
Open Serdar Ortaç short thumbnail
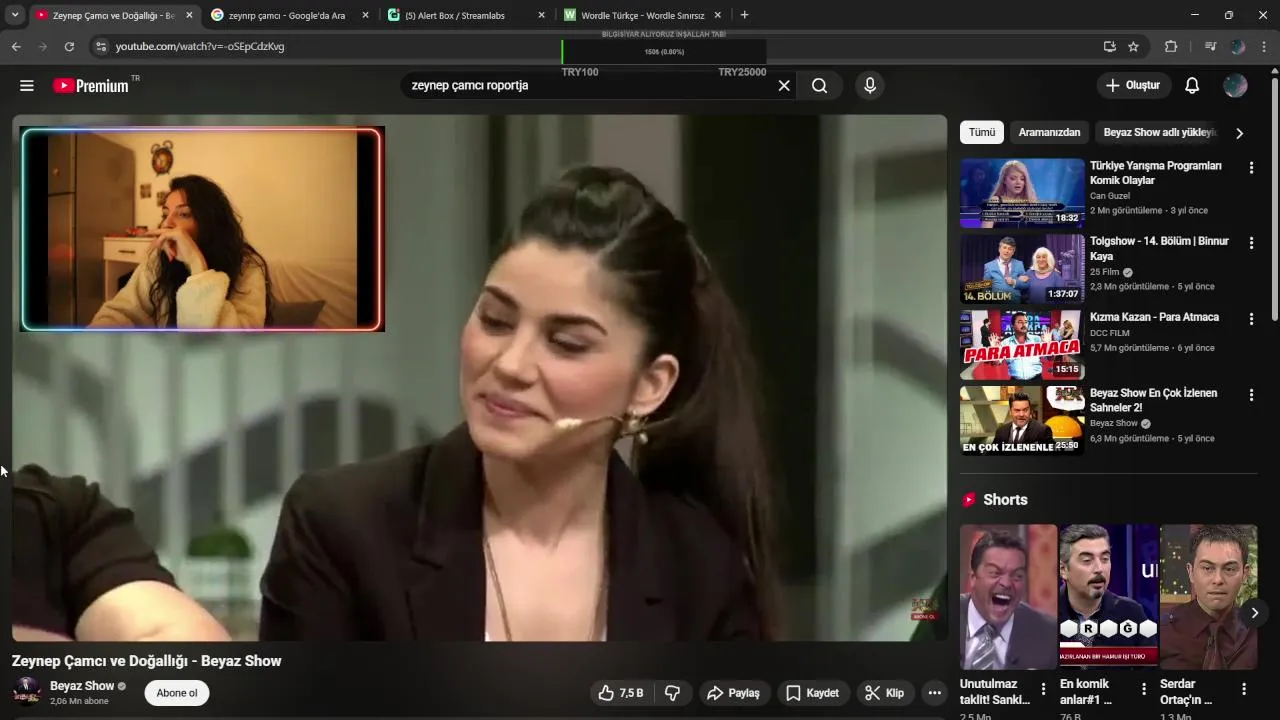[1208, 596]
